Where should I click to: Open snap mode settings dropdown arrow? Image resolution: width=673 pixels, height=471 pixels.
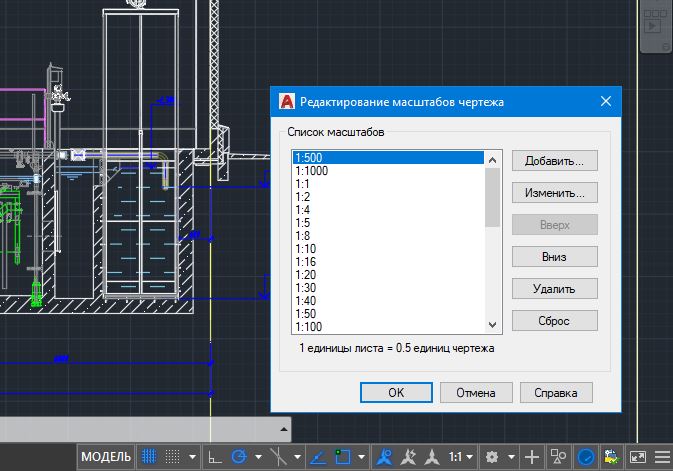click(x=193, y=457)
